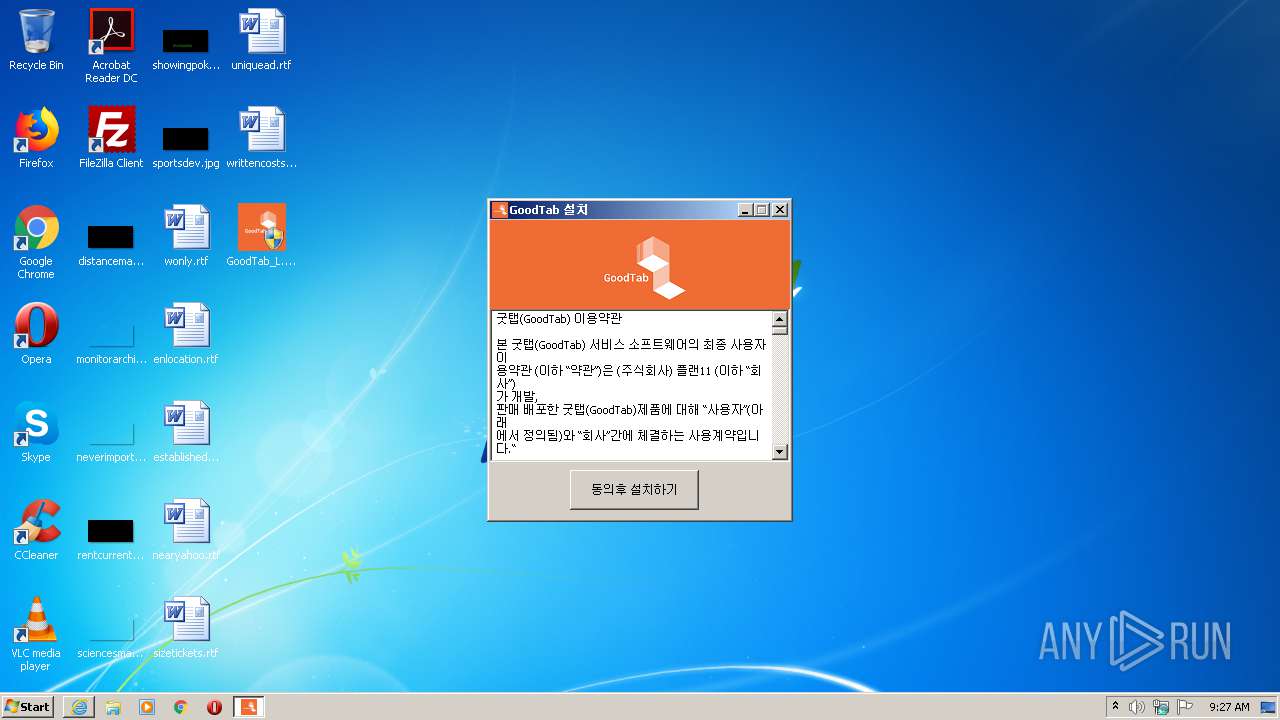Select the monitorarchi desktop file

click(111, 345)
